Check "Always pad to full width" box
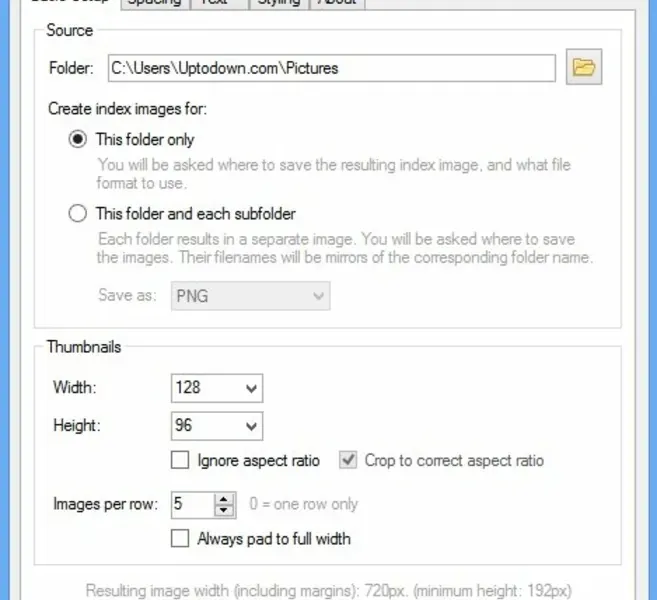The image size is (657, 600). (x=180, y=539)
